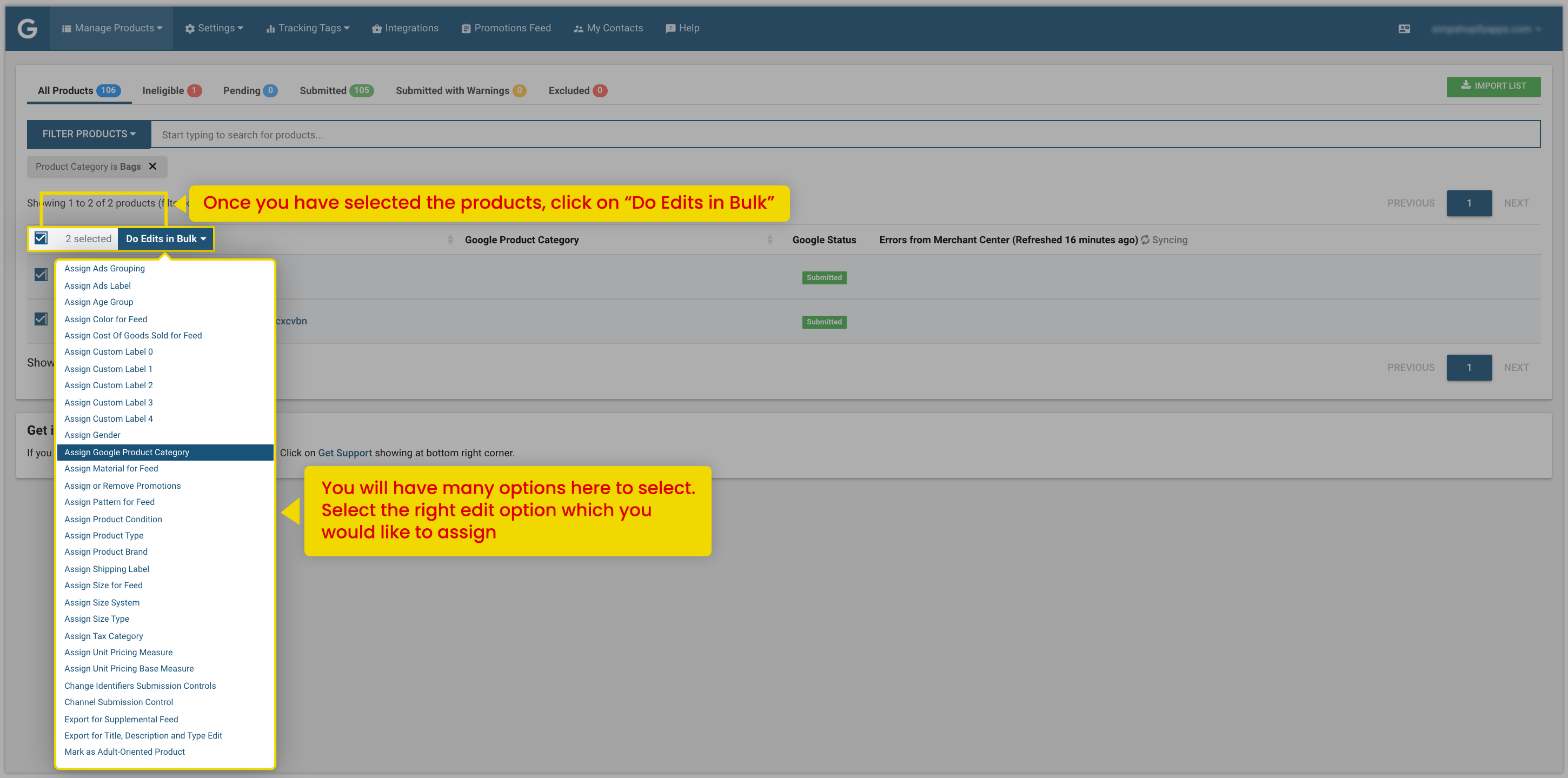Uncheck the first product row checkbox
This screenshot has height=778, width=1568.
coord(41,275)
